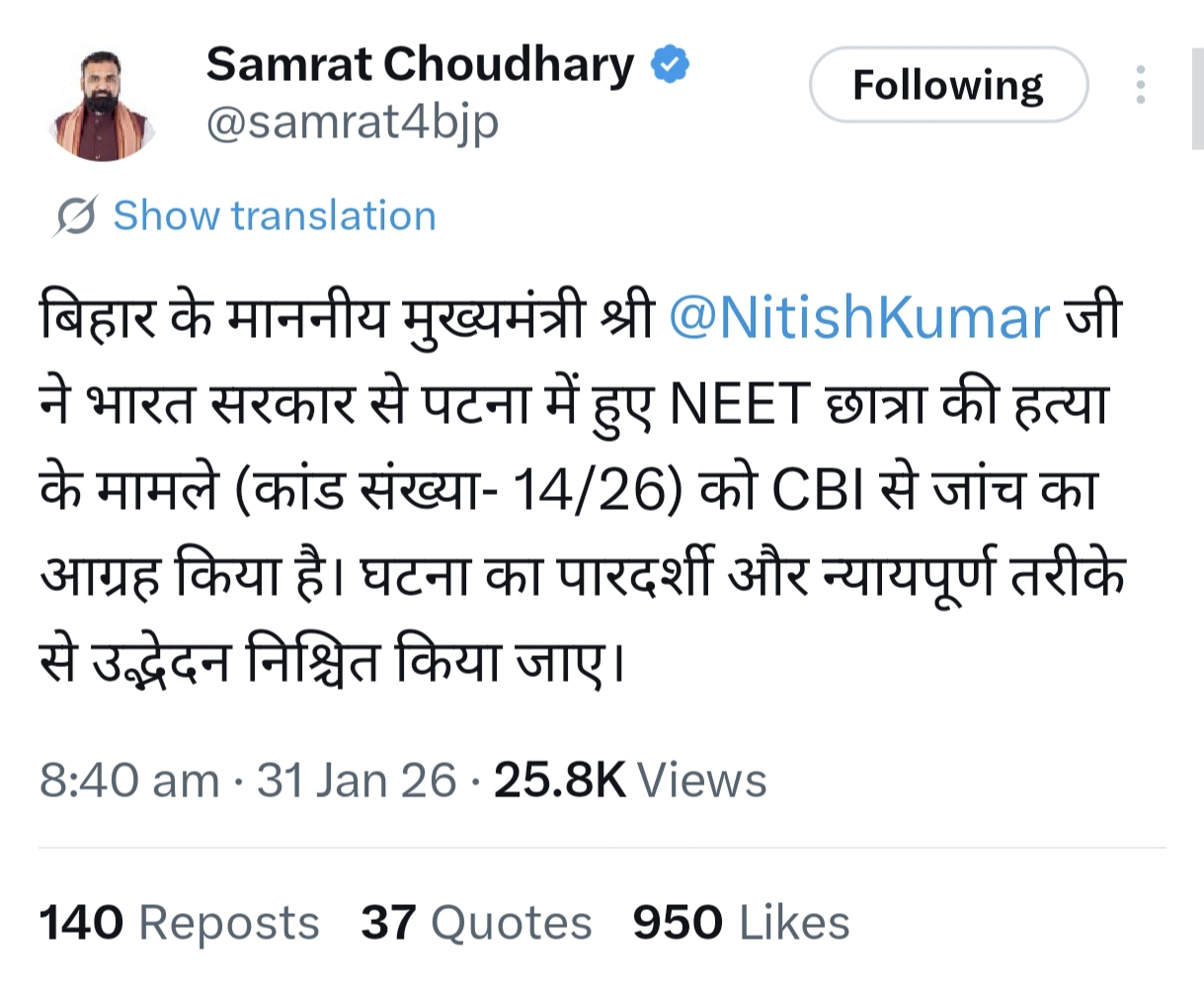Viewport: 1204px width, 988px height.
Task: Click the 8:40 am timestamp
Action: click(128, 781)
